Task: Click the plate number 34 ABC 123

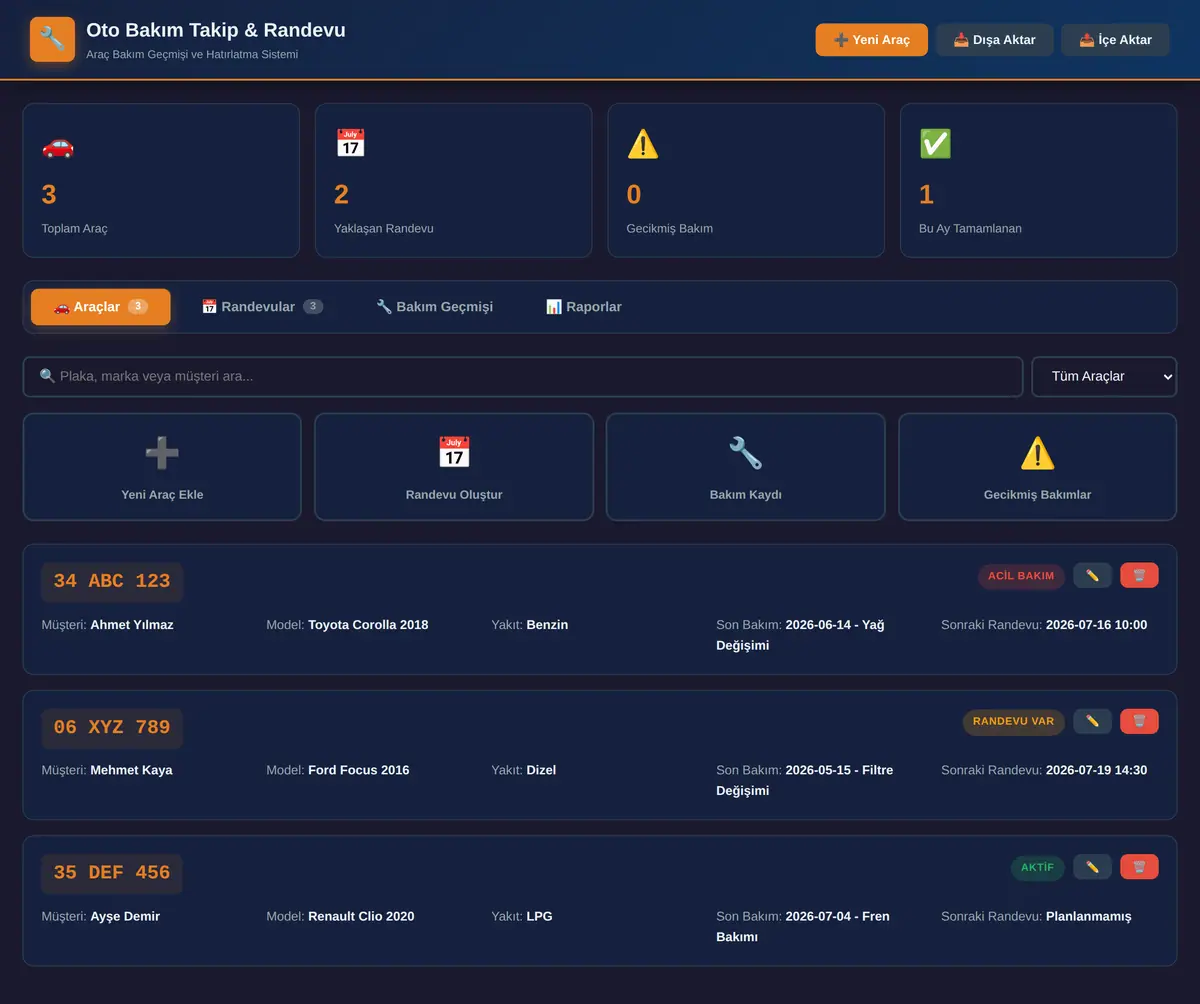Action: (x=112, y=581)
